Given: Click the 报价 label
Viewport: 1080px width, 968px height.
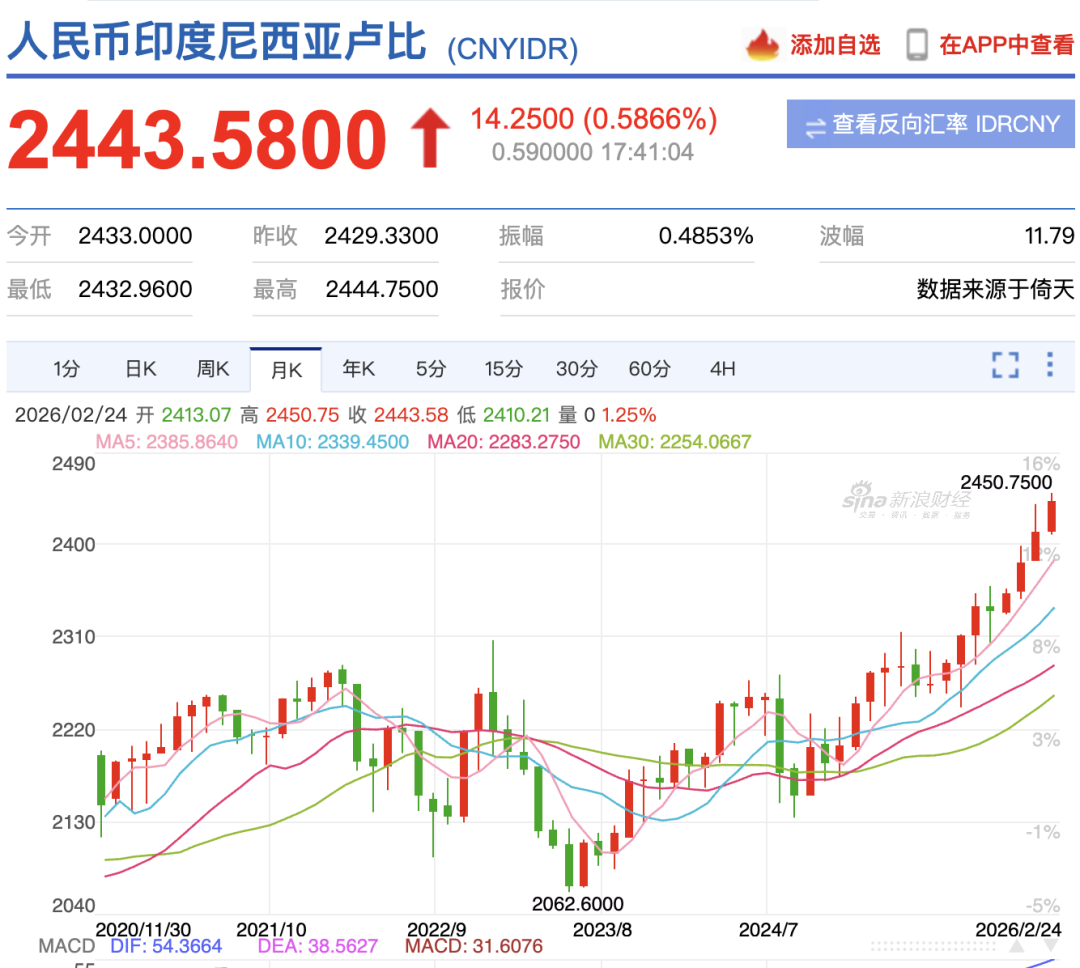Looking at the screenshot, I should [522, 289].
